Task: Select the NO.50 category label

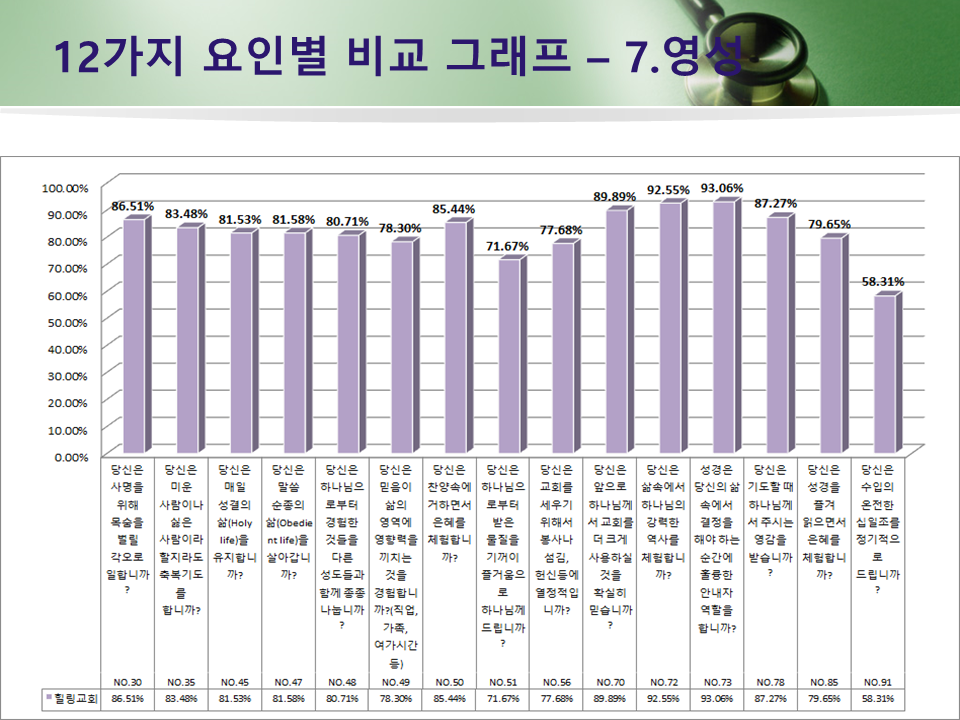Action: 452,681
